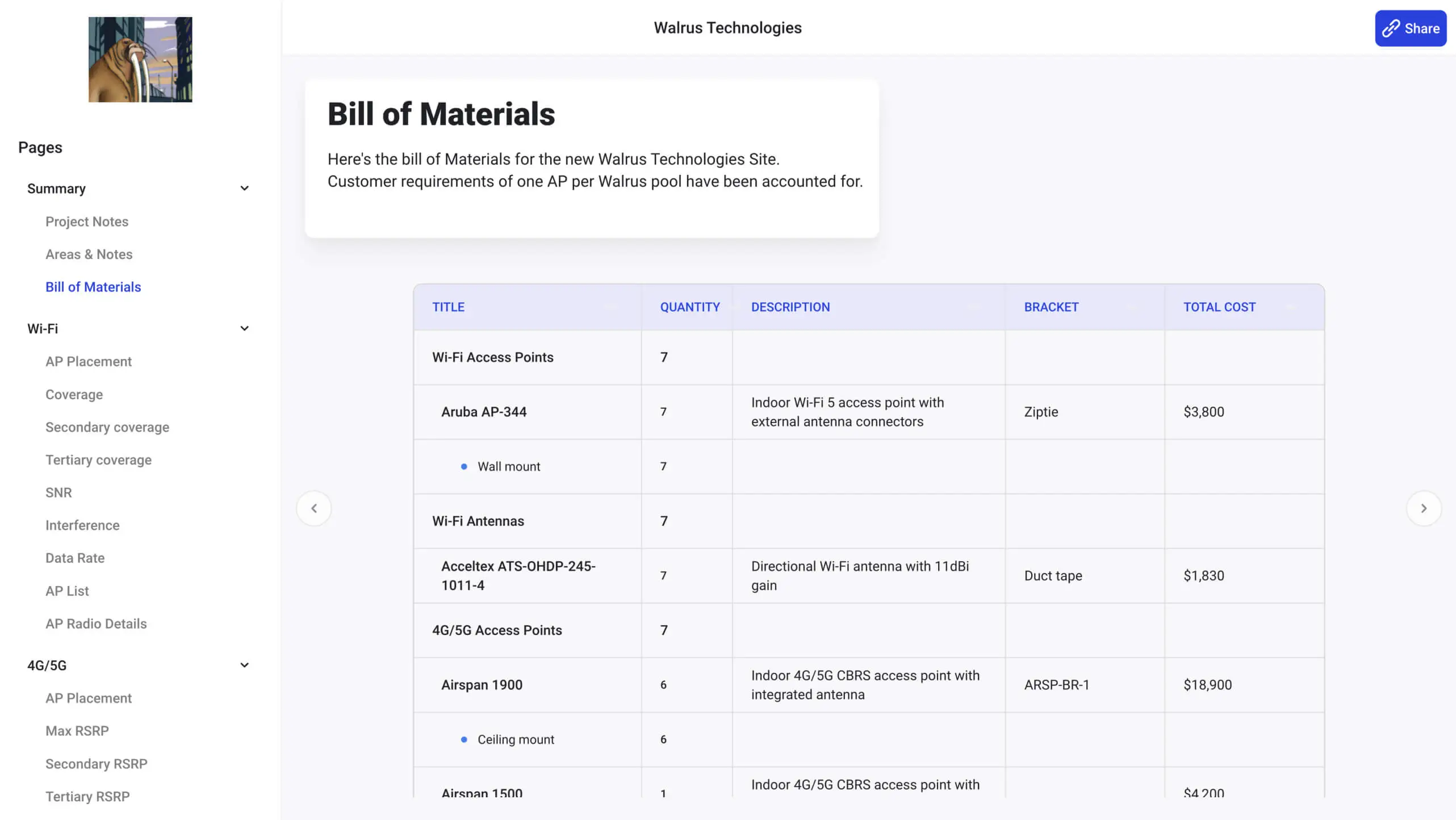Open AP Radio Details page

pos(96,624)
